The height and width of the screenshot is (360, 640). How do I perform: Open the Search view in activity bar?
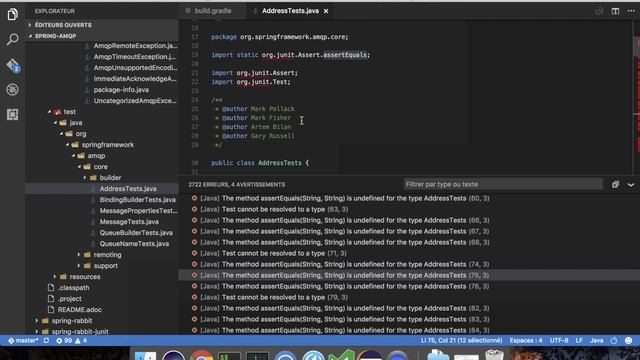(13, 40)
